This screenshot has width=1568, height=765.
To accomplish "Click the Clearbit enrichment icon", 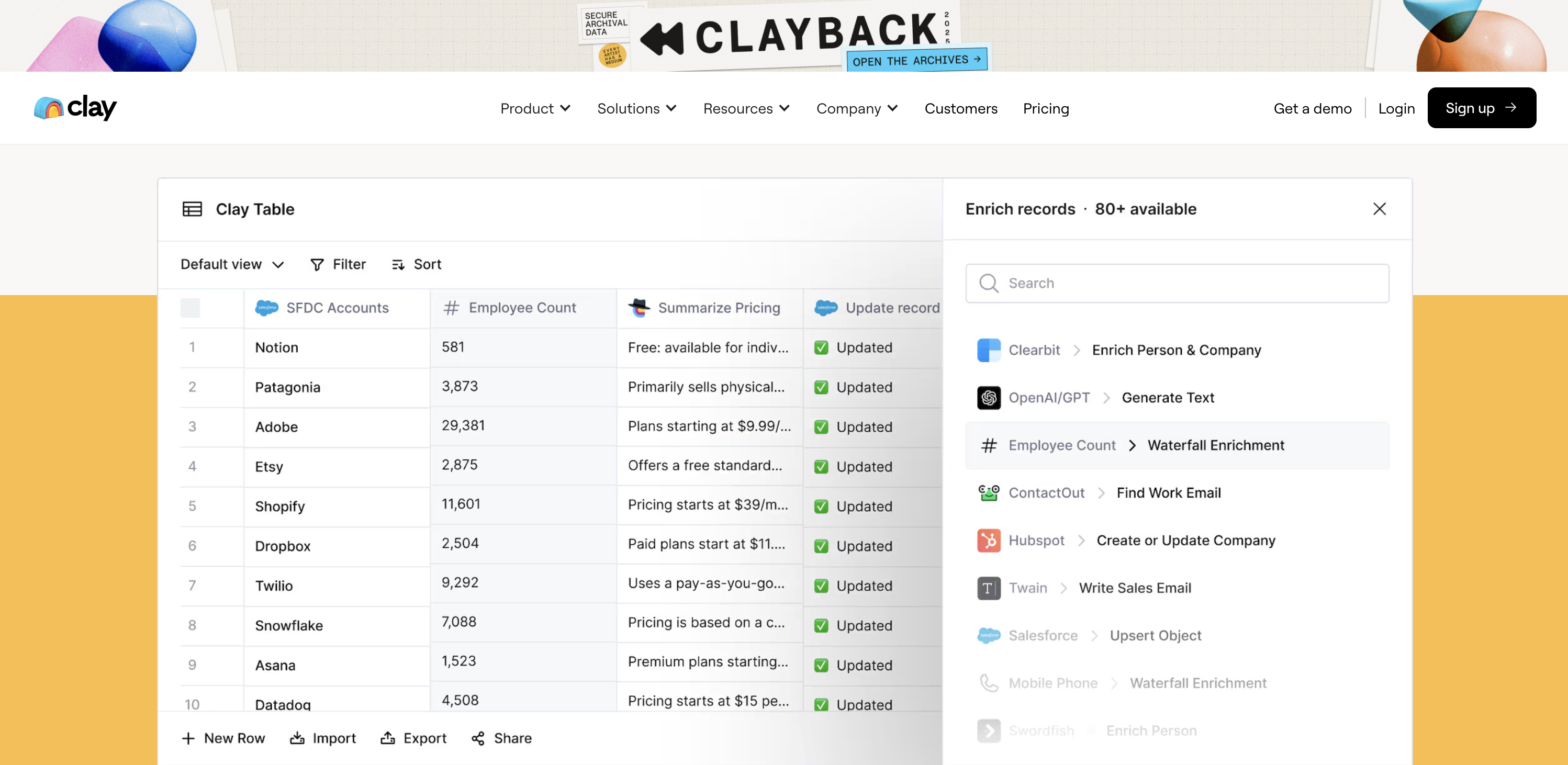I will click(x=989, y=350).
